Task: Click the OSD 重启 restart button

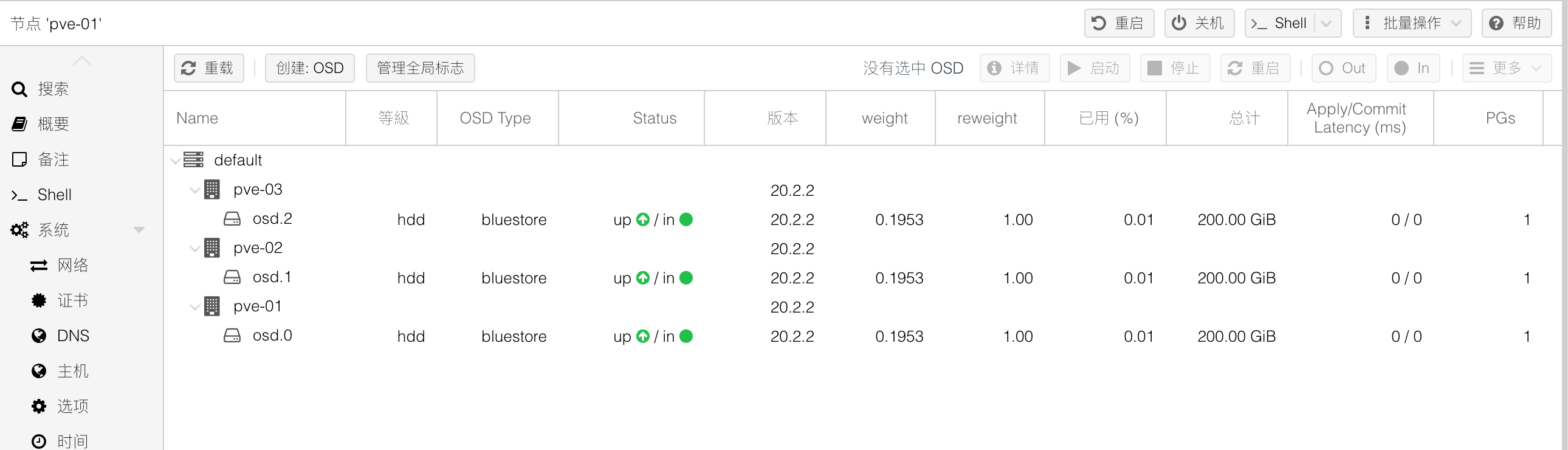Action: [x=1256, y=68]
